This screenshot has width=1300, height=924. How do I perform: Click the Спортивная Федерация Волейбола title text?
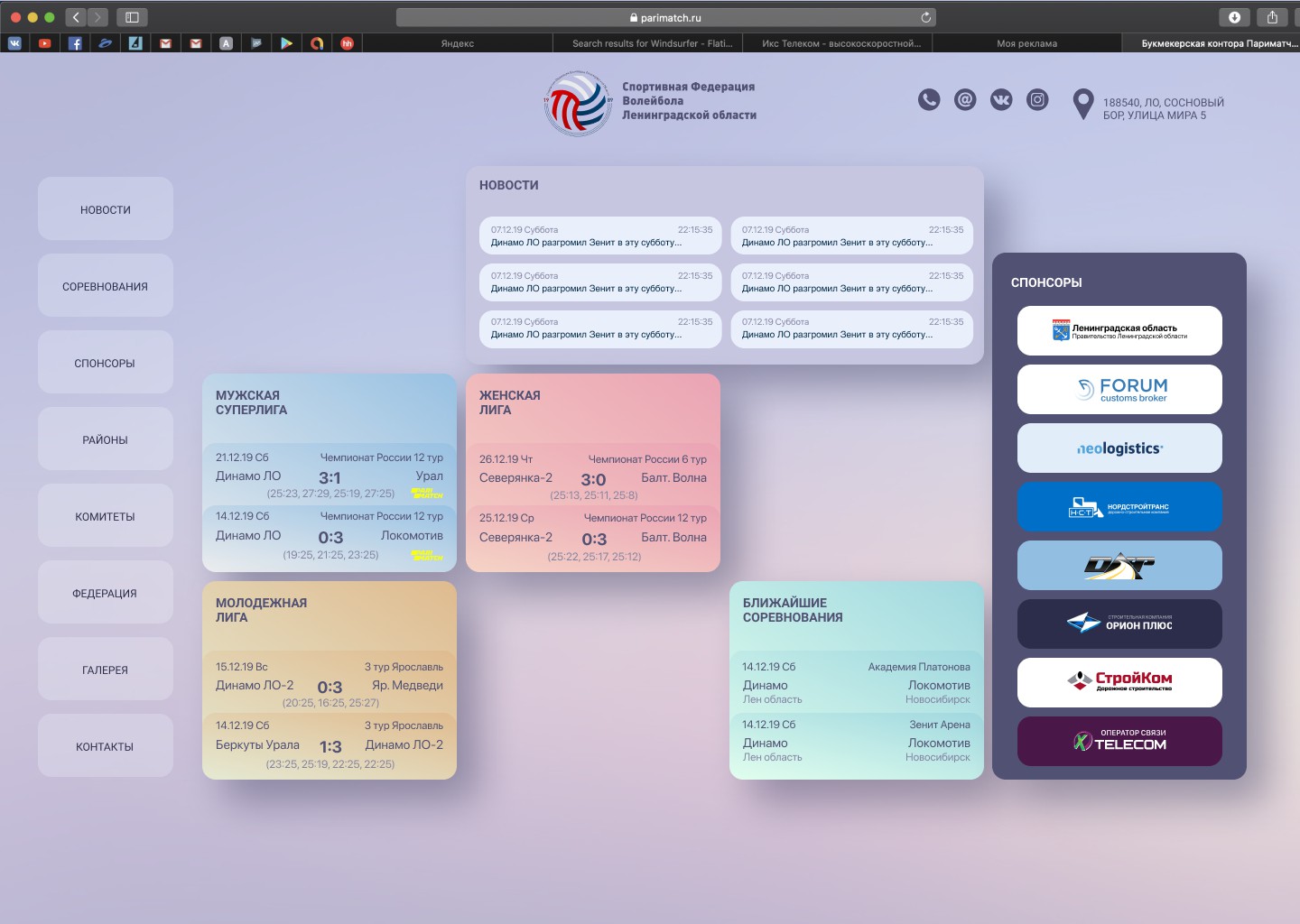pos(689,101)
